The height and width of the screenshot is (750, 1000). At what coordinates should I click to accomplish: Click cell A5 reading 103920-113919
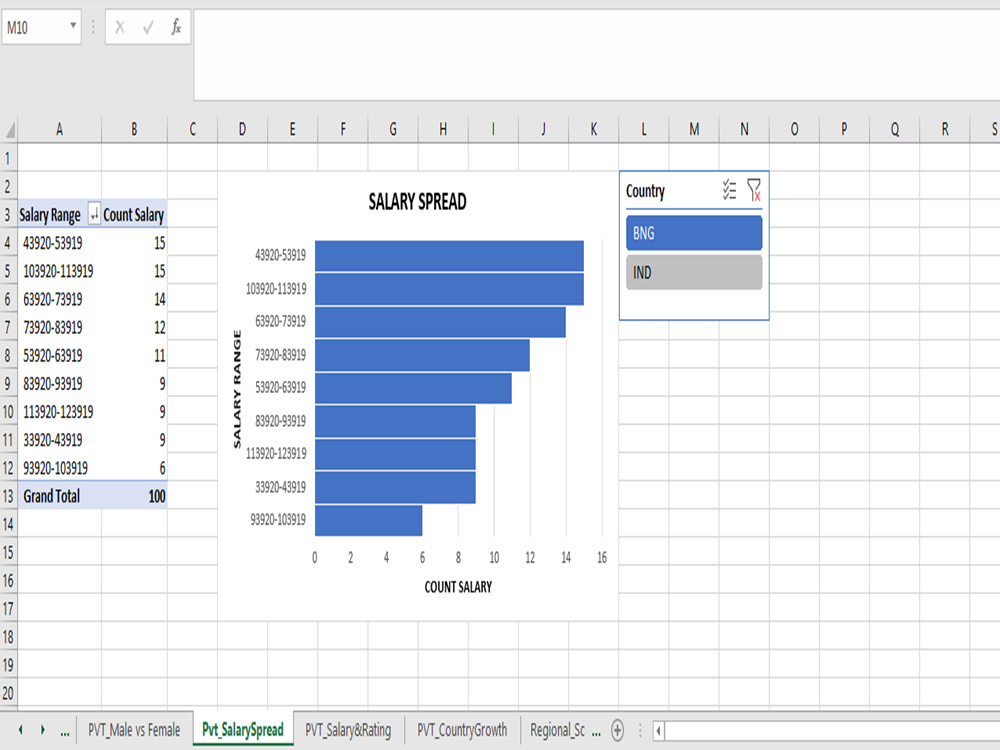point(59,271)
